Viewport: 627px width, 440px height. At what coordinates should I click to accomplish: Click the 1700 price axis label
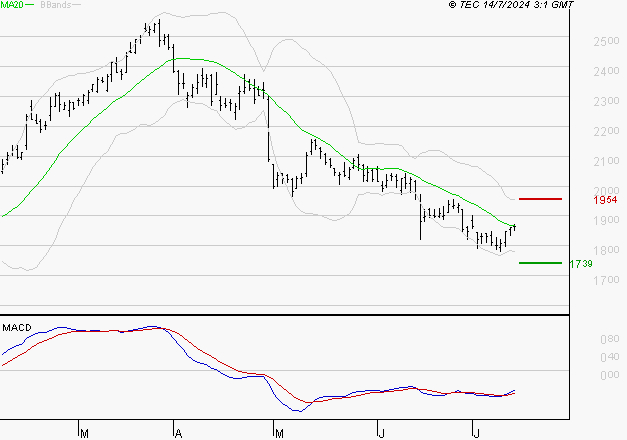pyautogui.click(x=606, y=280)
